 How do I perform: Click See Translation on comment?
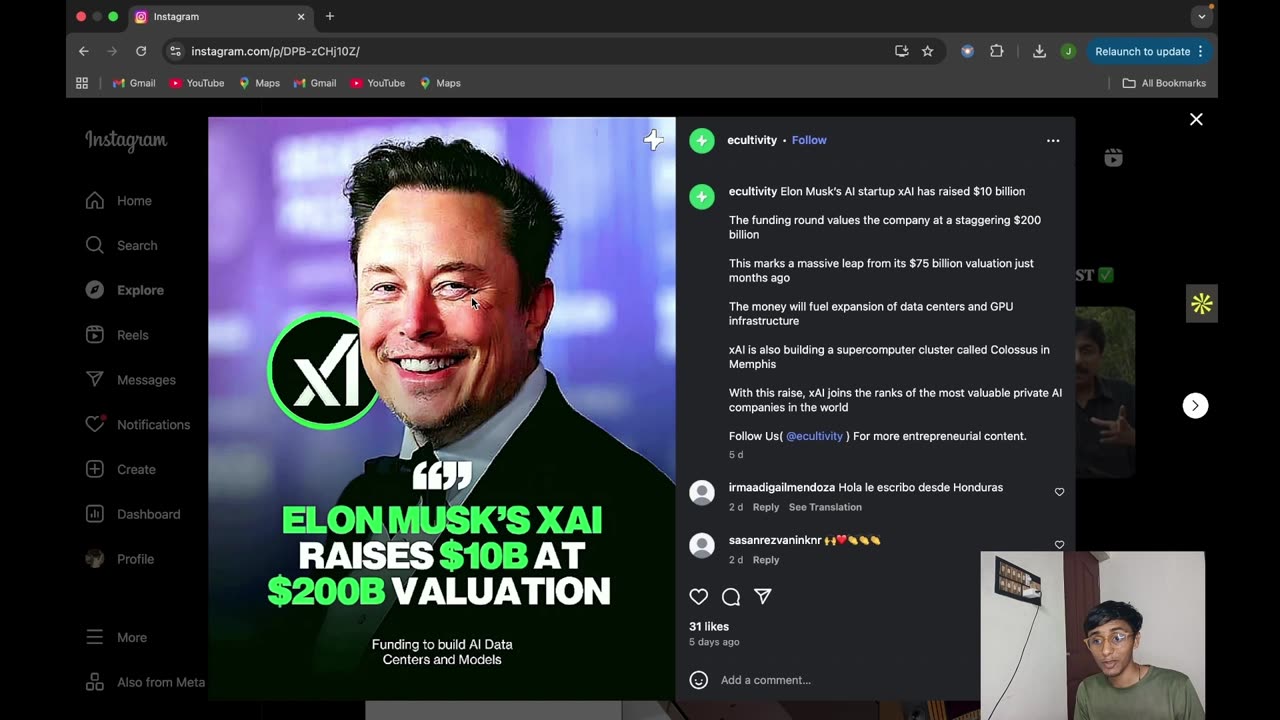tap(825, 507)
